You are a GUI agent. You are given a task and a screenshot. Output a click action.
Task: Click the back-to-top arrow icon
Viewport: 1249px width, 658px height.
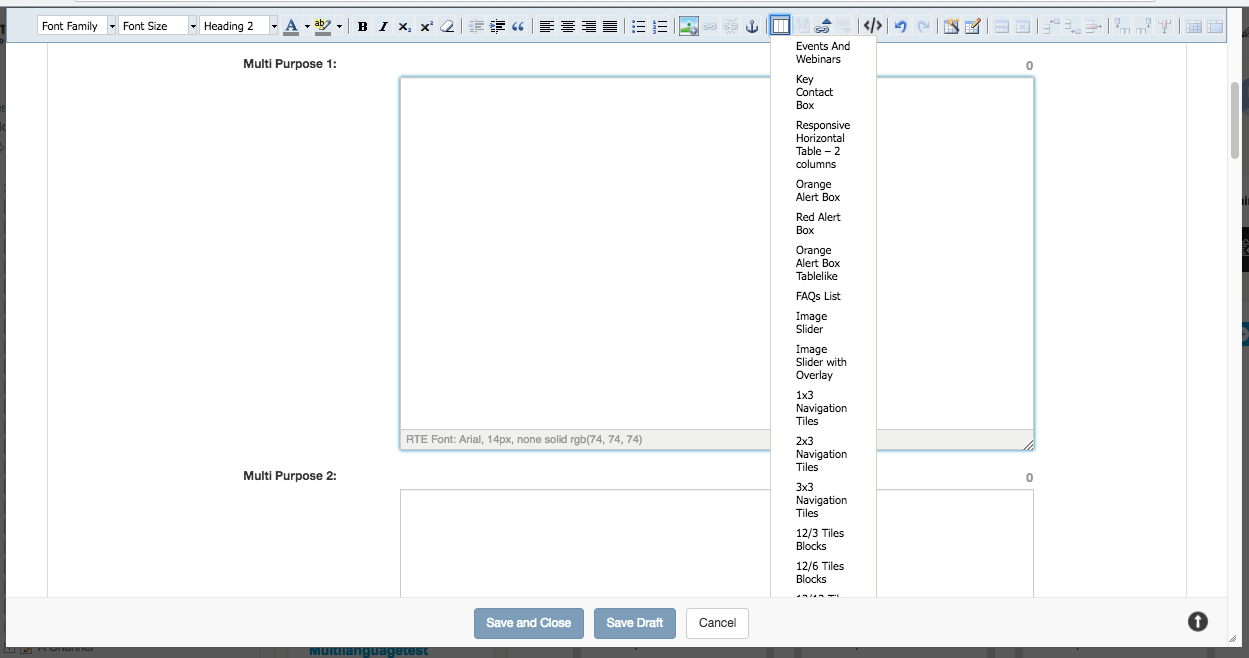pyautogui.click(x=1198, y=622)
